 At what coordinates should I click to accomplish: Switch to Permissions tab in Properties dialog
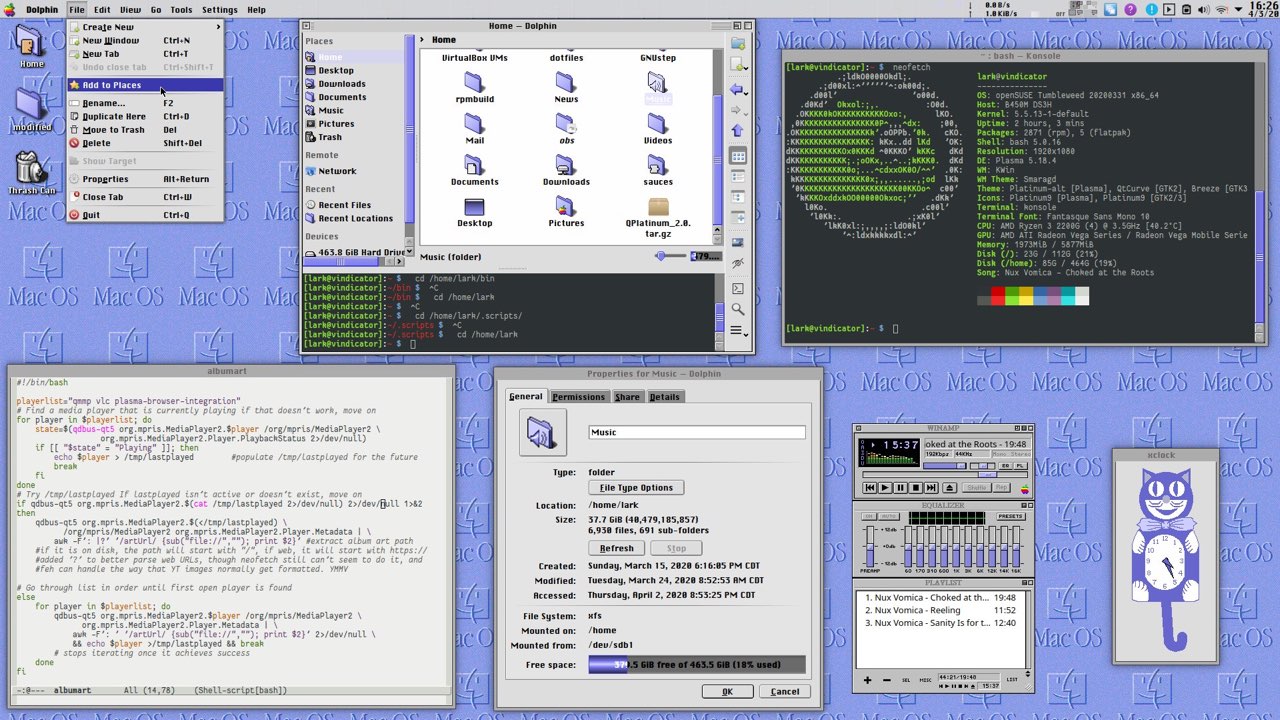click(x=579, y=397)
